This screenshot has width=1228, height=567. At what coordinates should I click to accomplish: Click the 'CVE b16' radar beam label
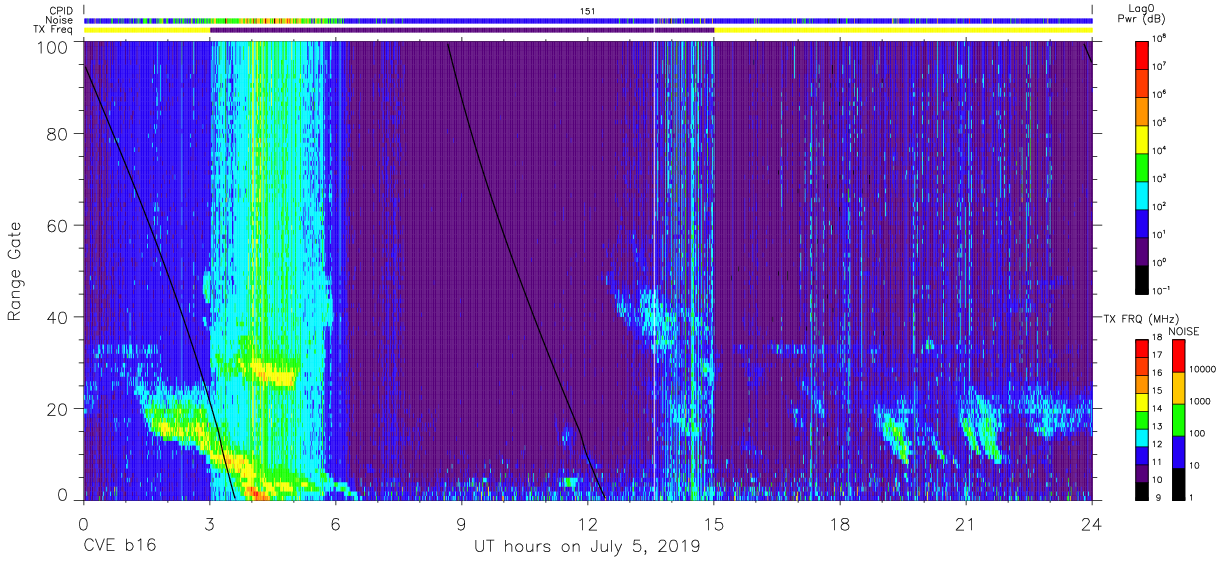pos(119,547)
